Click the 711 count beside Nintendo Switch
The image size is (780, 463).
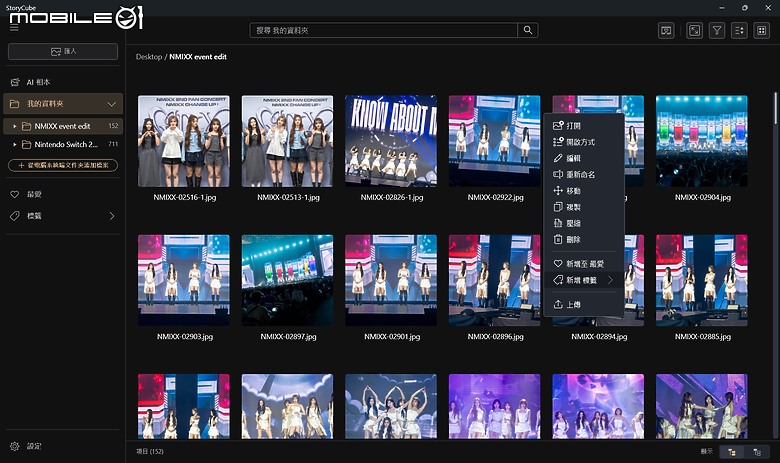pos(113,144)
